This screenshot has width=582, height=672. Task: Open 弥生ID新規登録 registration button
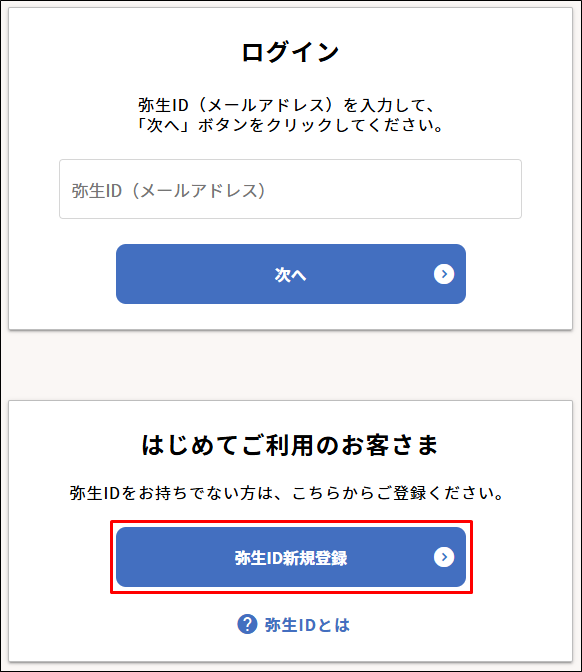click(291, 557)
